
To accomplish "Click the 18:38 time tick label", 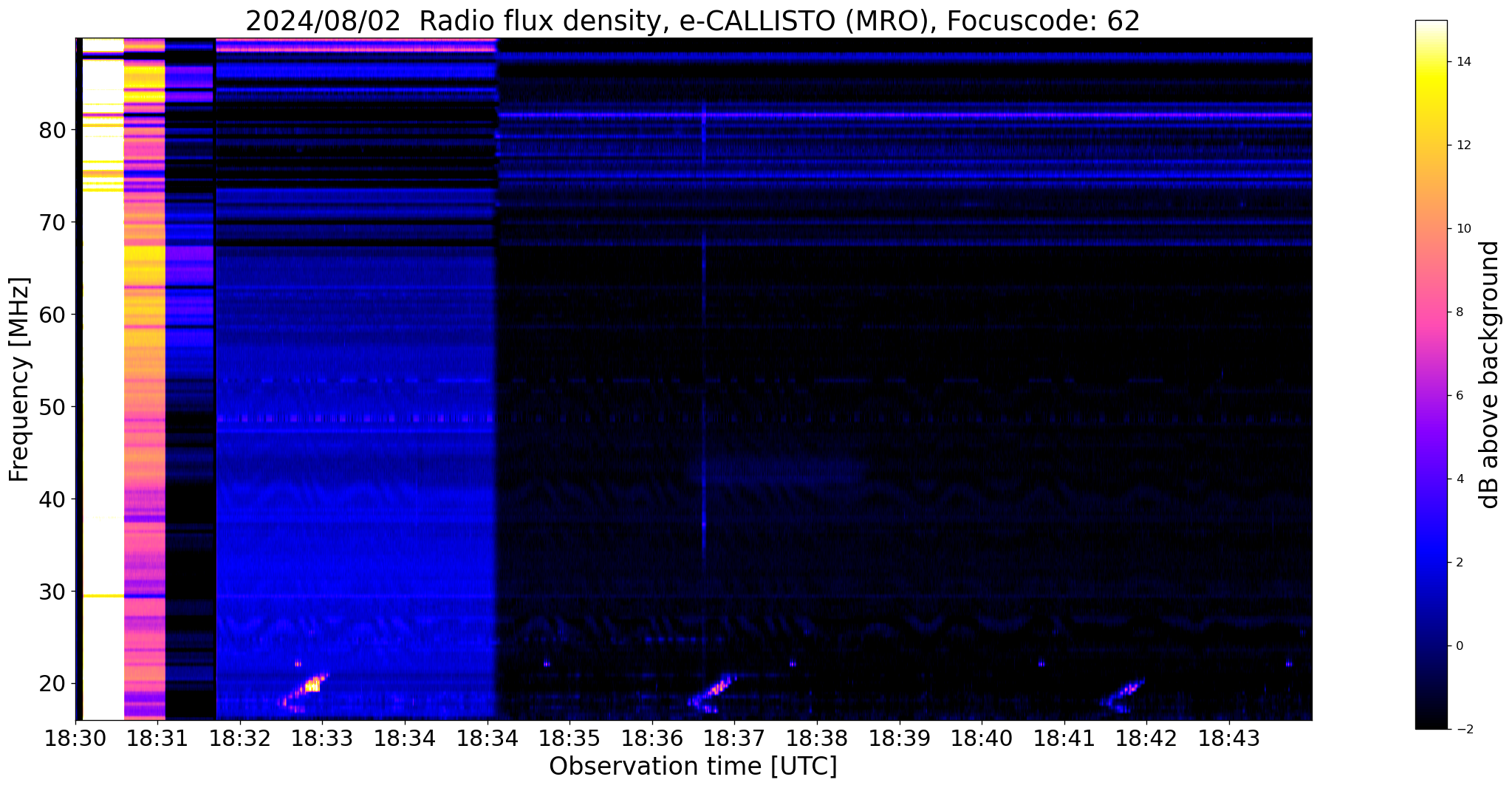I will tap(817, 739).
